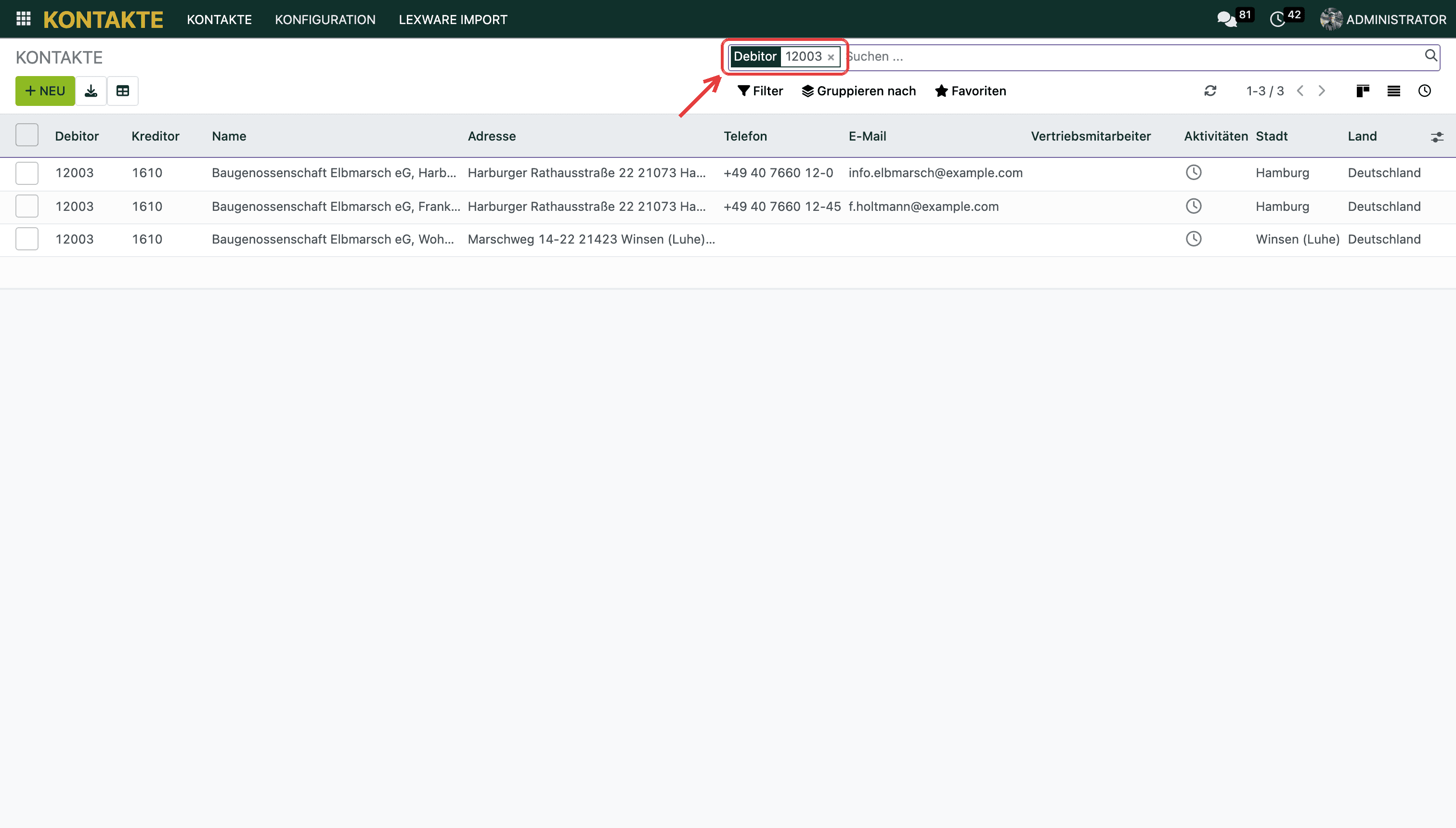Sort by the Name column header

point(229,137)
